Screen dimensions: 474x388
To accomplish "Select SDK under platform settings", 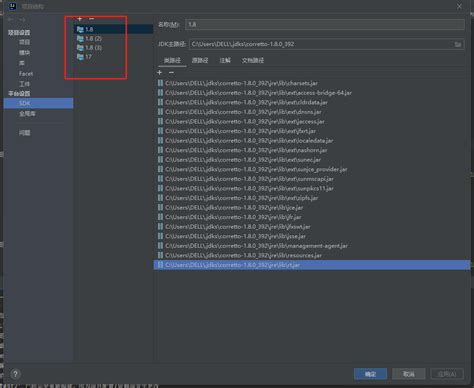I will [38, 103].
